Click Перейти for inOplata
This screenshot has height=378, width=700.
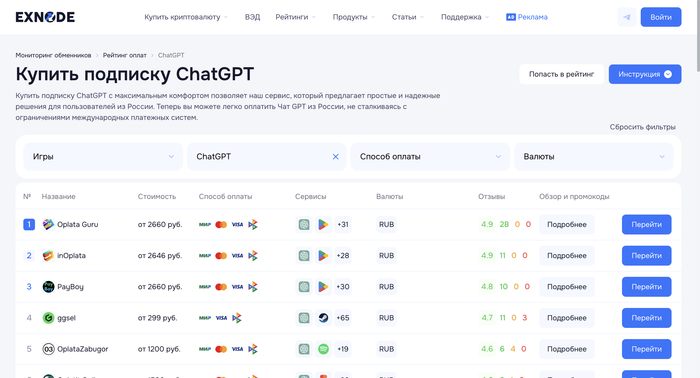tap(646, 256)
